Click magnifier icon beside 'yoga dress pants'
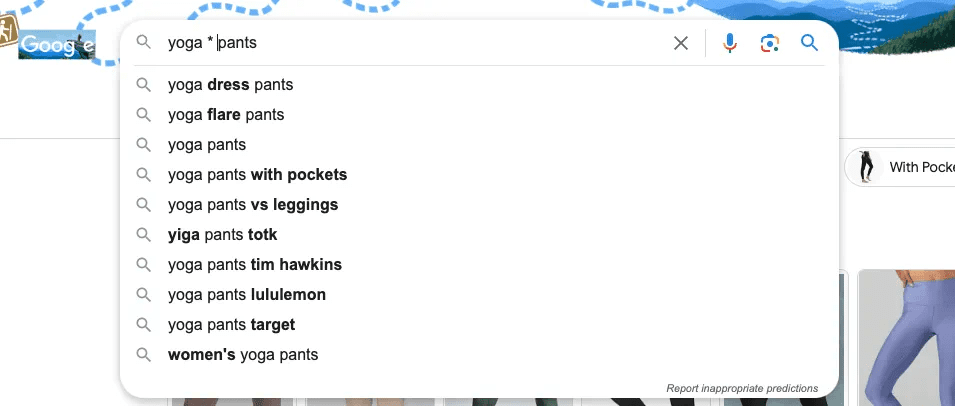Viewport: 955px width, 406px height. [x=144, y=85]
